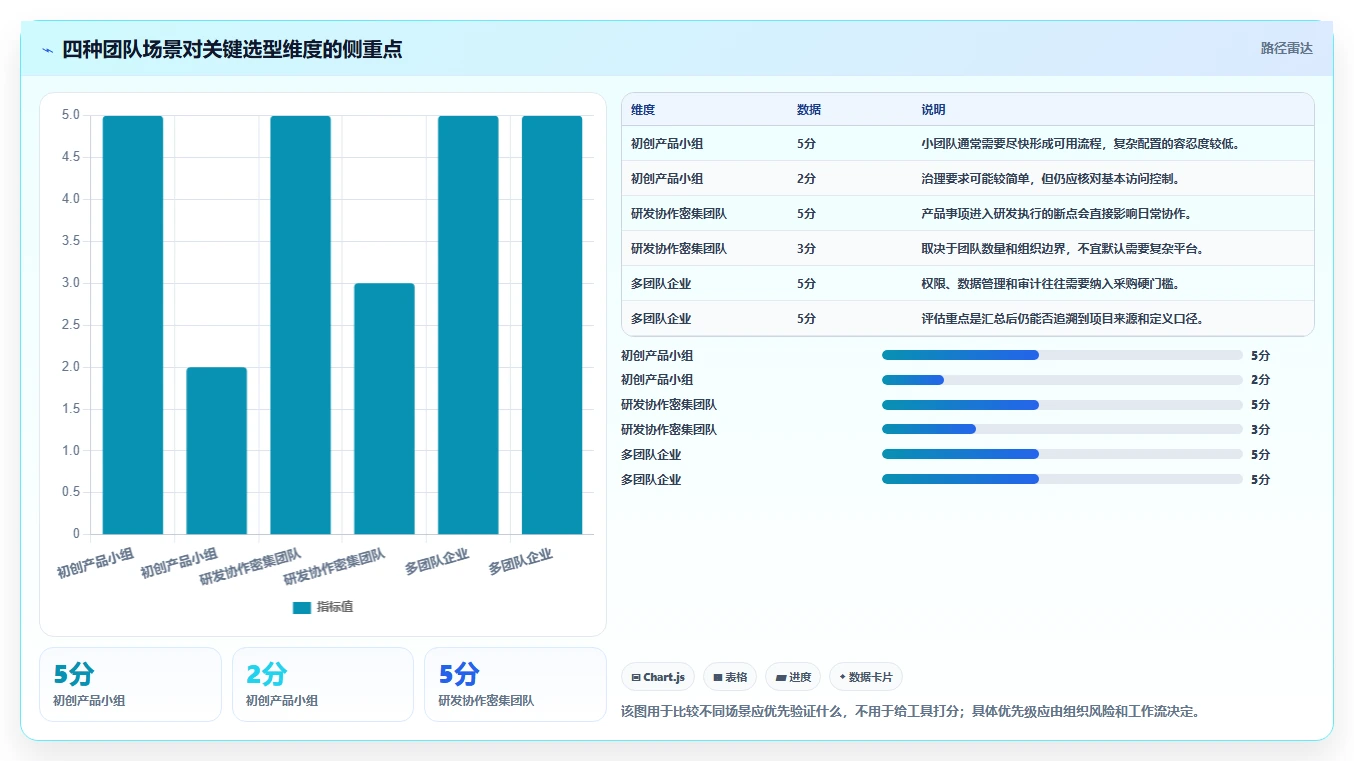Select the 数据卡片 tag chip
Viewport: 1354px width, 761px height.
[x=865, y=677]
